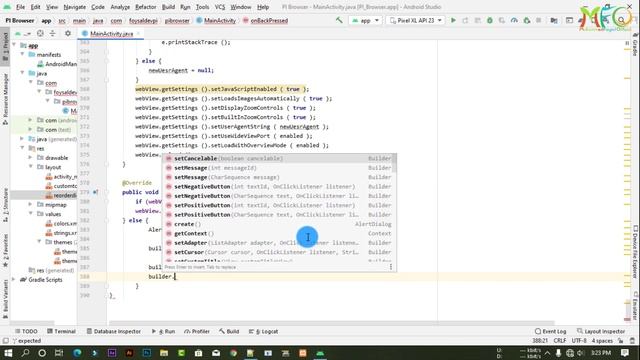This screenshot has width=640, height=360.
Task: Open the Analyze menu
Action: (x=120, y=7)
